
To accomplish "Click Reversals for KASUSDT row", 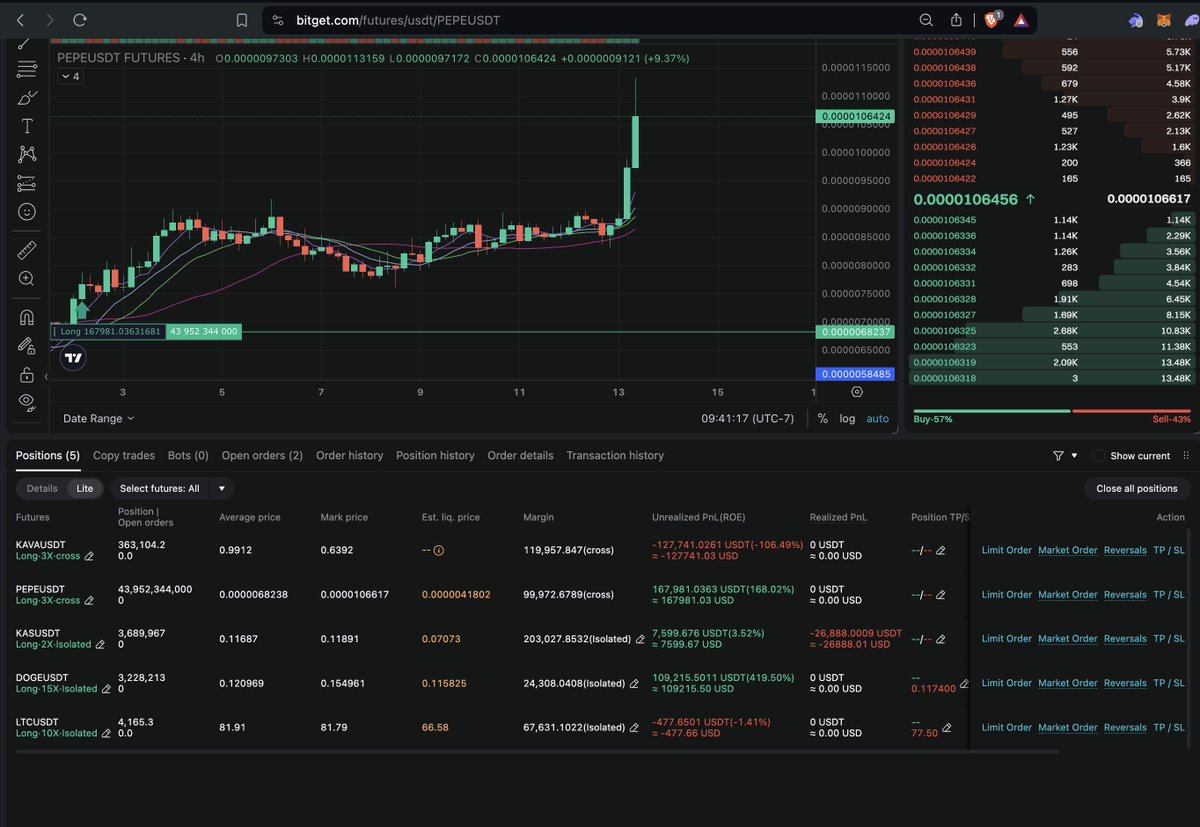I will (x=1125, y=639).
